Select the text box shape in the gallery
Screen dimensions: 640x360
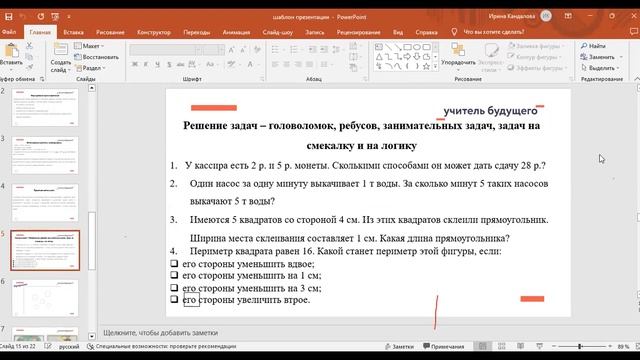coord(379,47)
